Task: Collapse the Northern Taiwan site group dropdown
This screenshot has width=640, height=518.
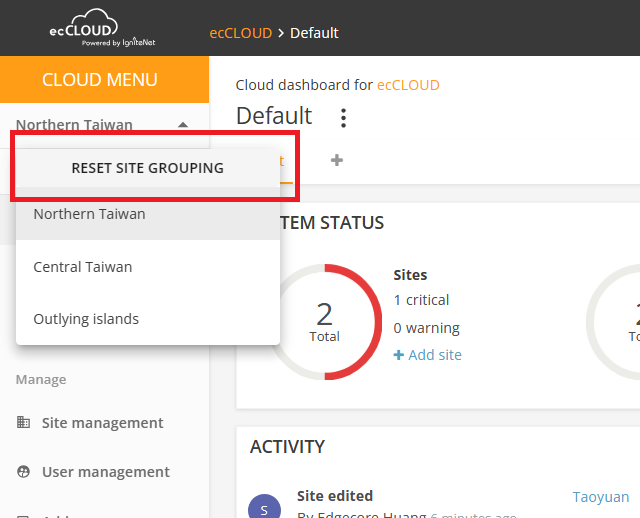Action: [183, 124]
